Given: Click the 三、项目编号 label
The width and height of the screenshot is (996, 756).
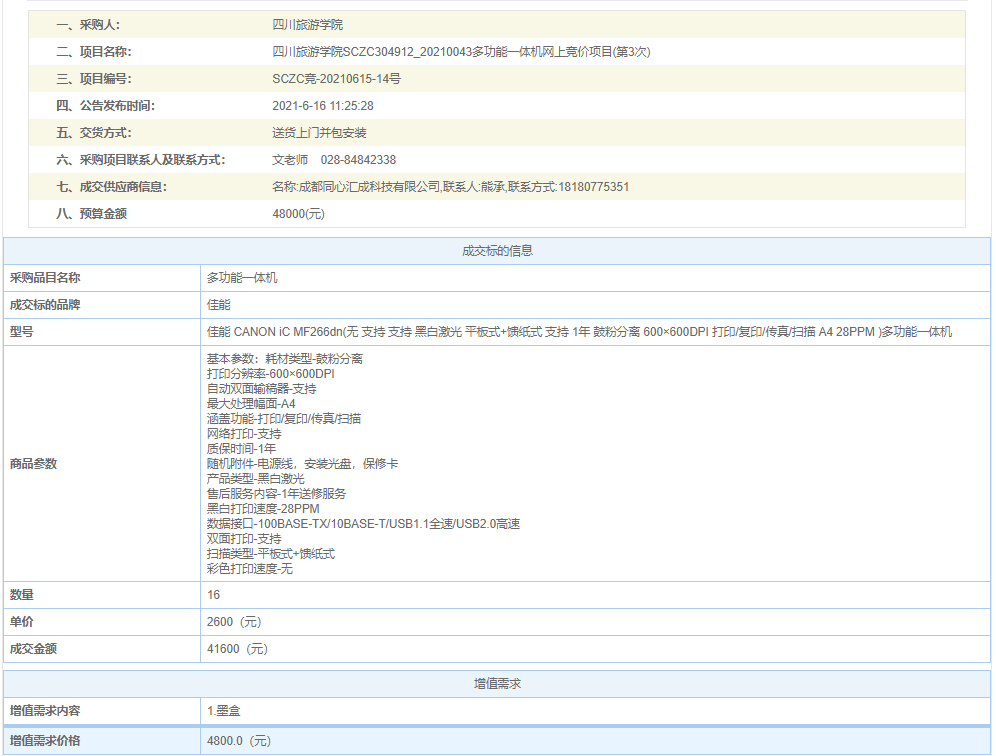Looking at the screenshot, I should click(x=94, y=79).
